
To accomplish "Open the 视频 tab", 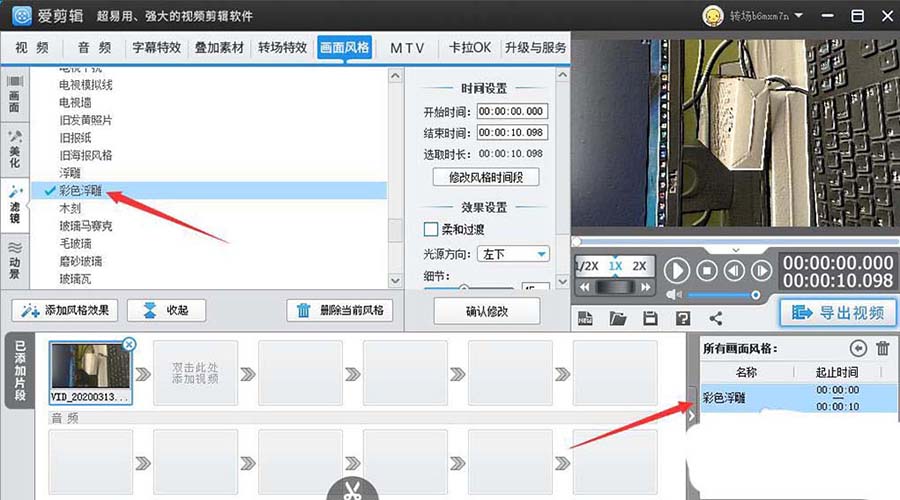I will click(32, 48).
